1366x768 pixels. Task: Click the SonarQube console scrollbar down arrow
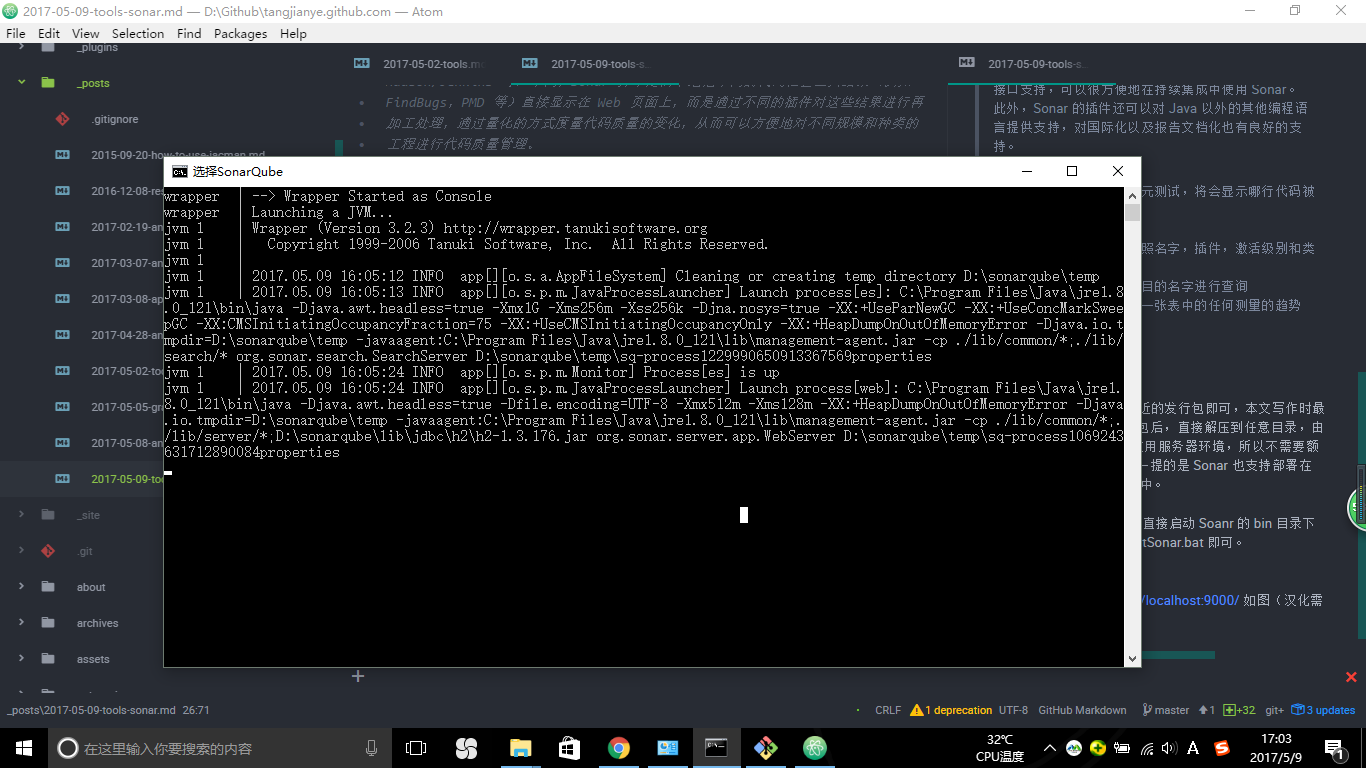click(x=1132, y=659)
